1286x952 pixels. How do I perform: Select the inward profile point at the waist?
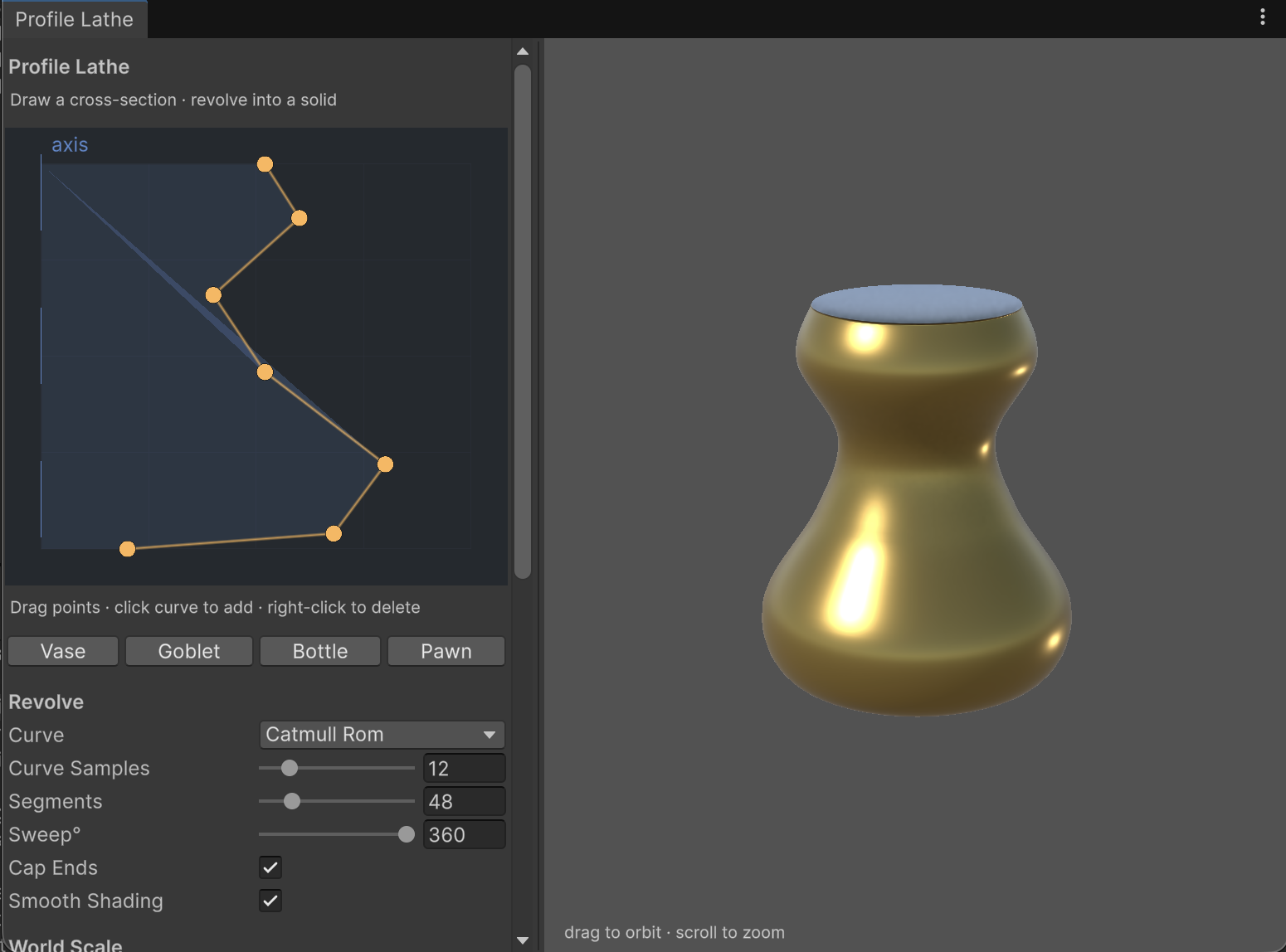click(213, 295)
